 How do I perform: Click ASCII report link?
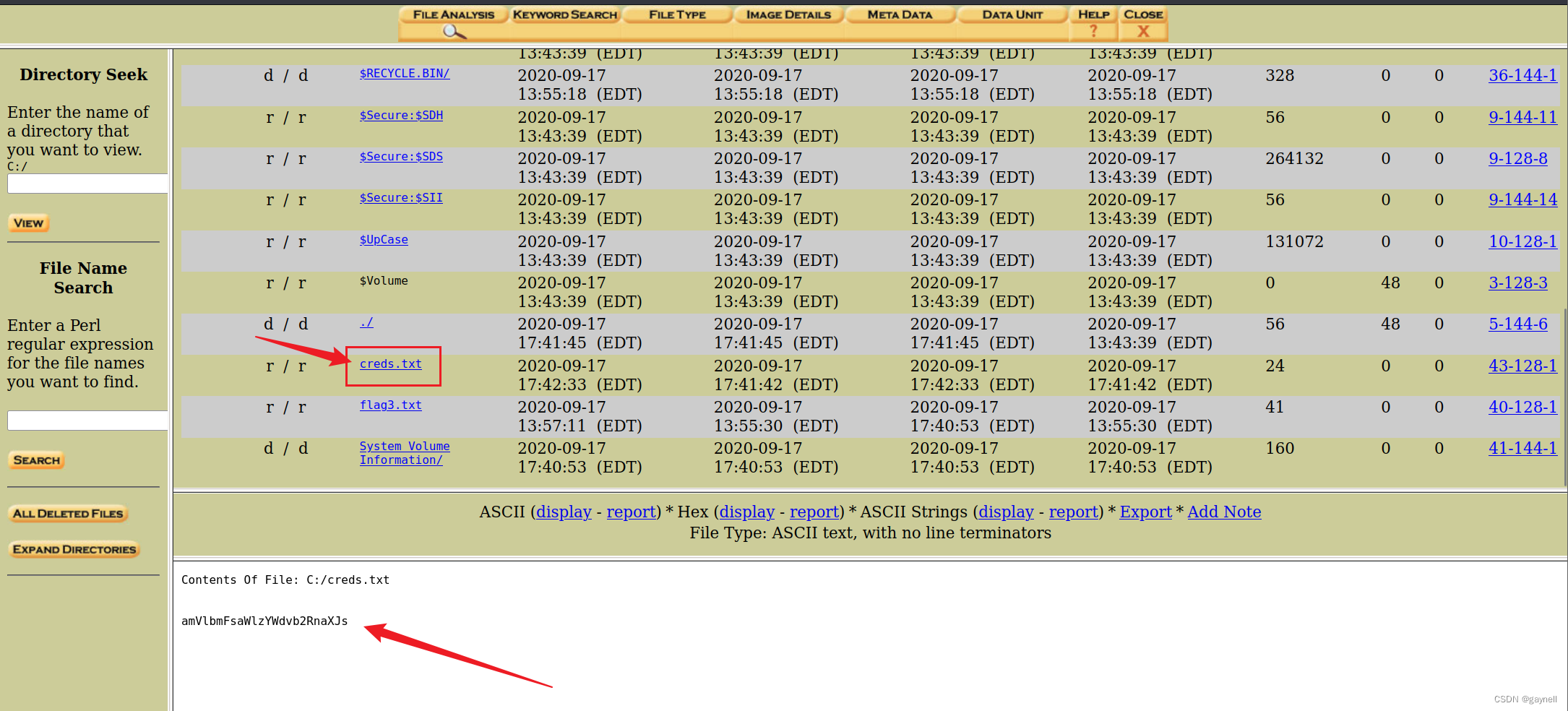(631, 512)
